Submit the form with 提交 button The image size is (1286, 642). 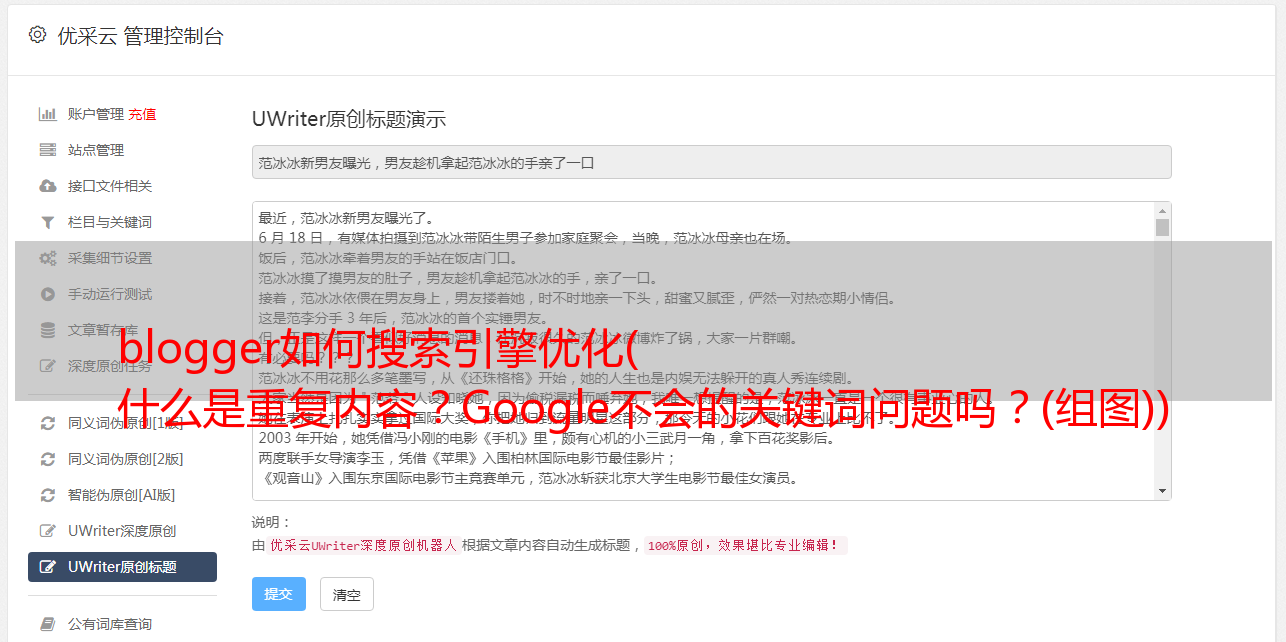click(278, 594)
